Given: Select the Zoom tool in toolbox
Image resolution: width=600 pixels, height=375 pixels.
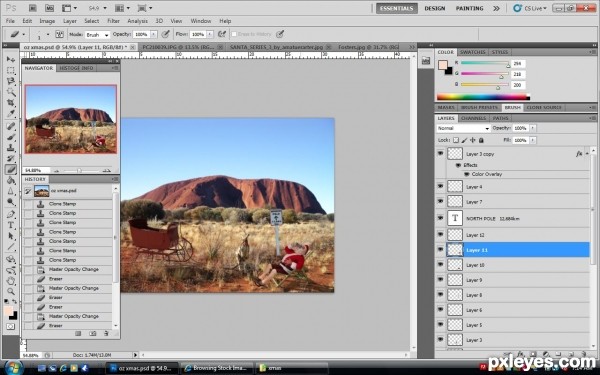Looking at the screenshot, I should (x=11, y=292).
